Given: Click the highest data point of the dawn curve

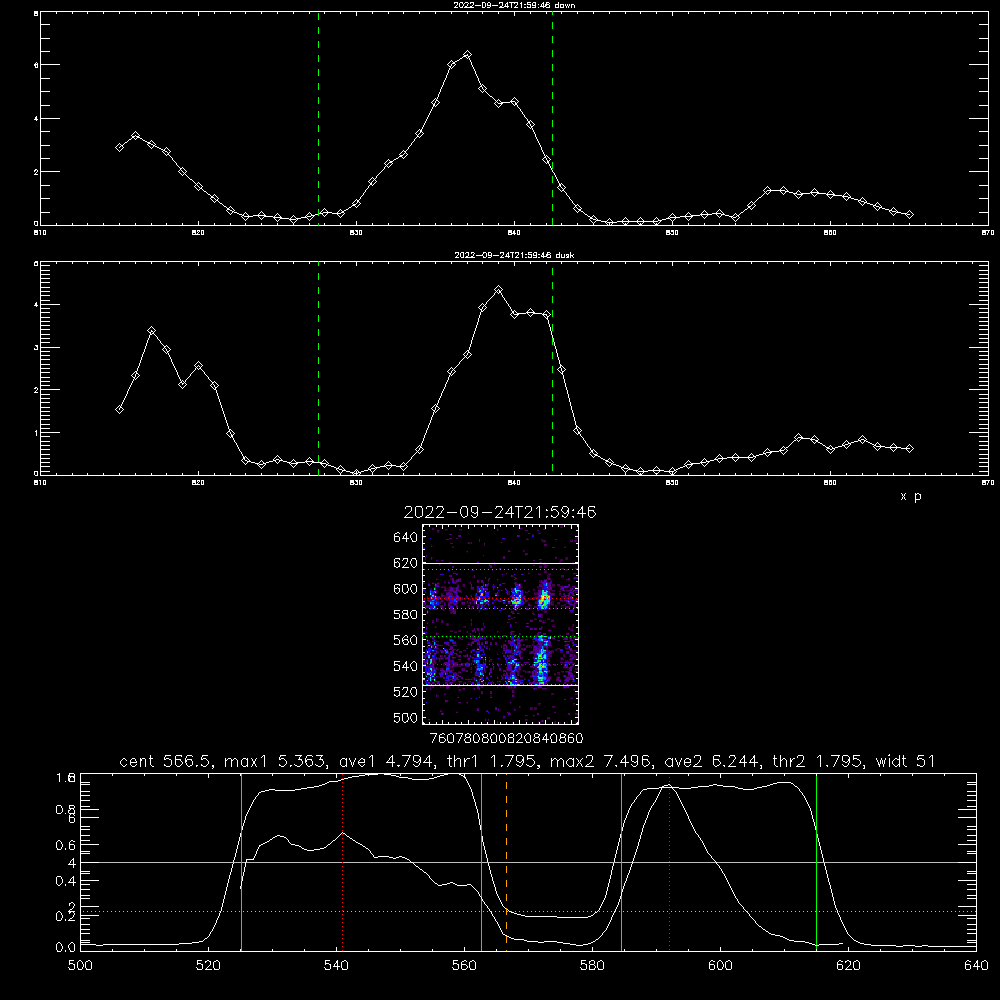Looking at the screenshot, I should click(467, 55).
